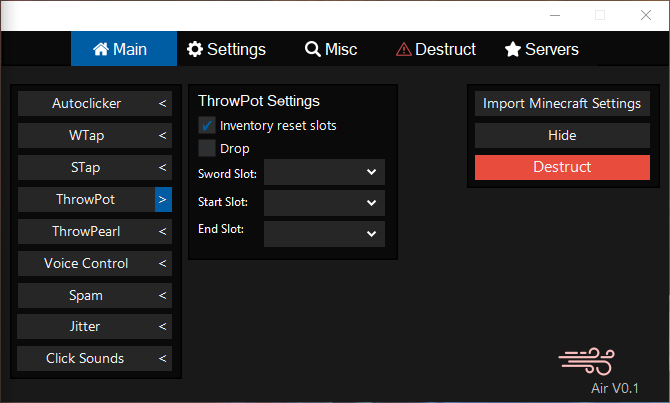
Task: Expand STap settings arrow
Action: [163, 168]
